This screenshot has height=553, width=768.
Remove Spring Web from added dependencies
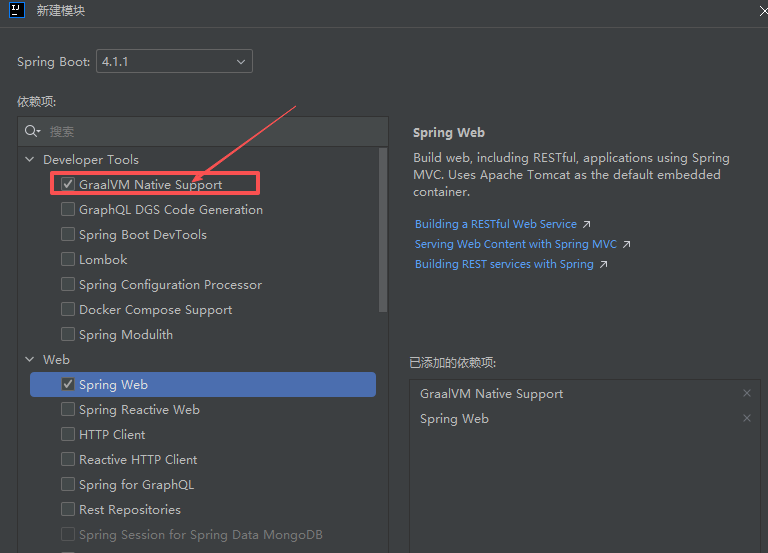click(x=746, y=418)
